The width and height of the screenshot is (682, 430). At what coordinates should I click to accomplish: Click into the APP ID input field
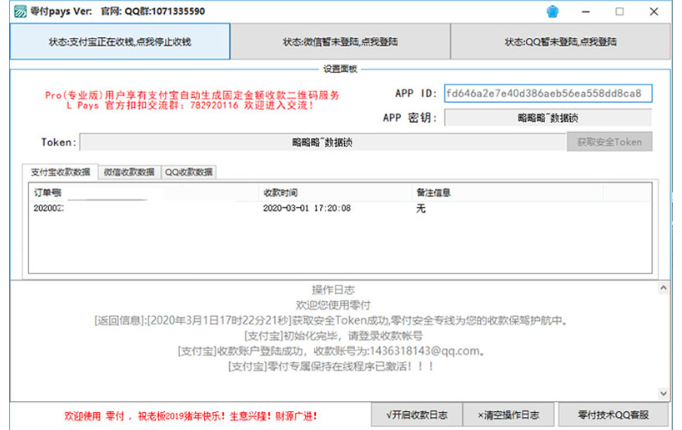point(548,93)
